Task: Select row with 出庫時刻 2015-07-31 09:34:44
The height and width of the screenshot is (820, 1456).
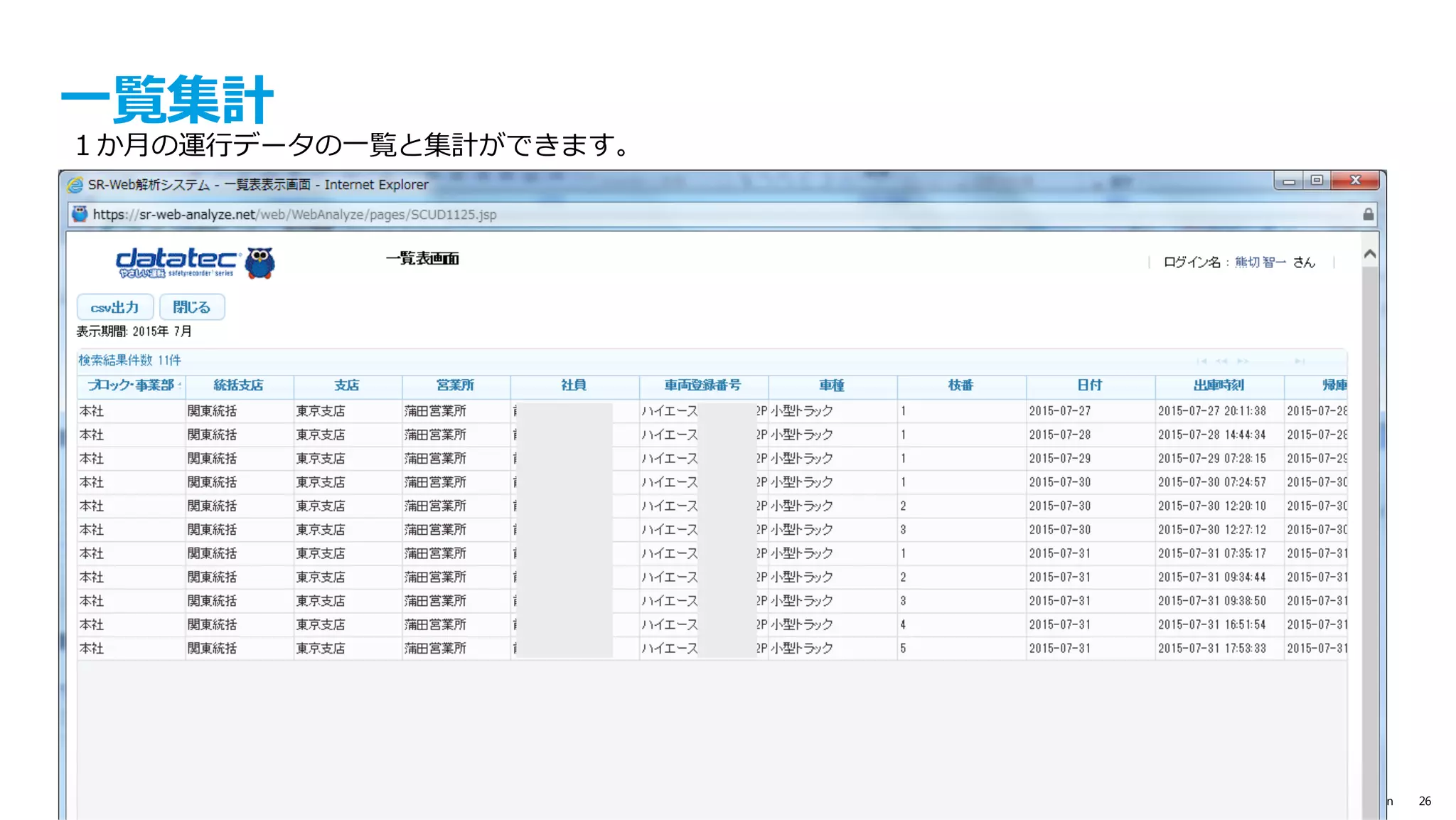Action: (x=712, y=577)
